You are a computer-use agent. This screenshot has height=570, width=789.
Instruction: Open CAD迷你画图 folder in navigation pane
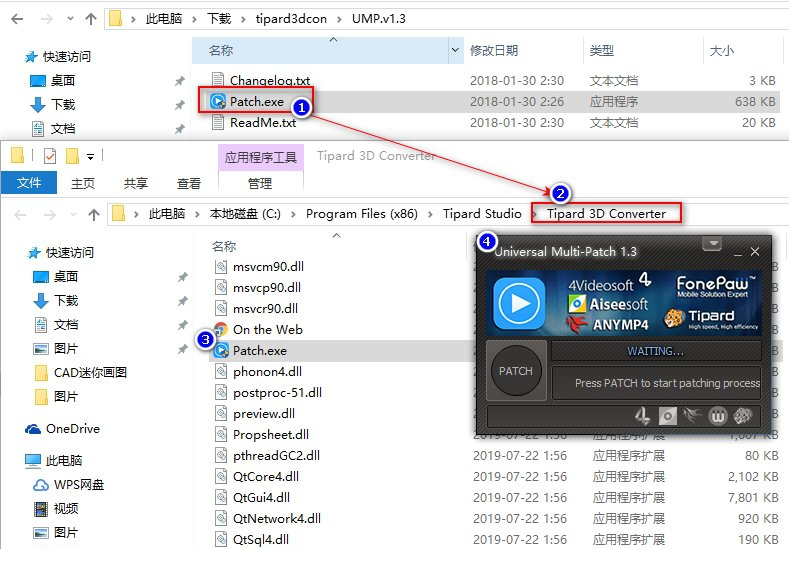[81, 373]
